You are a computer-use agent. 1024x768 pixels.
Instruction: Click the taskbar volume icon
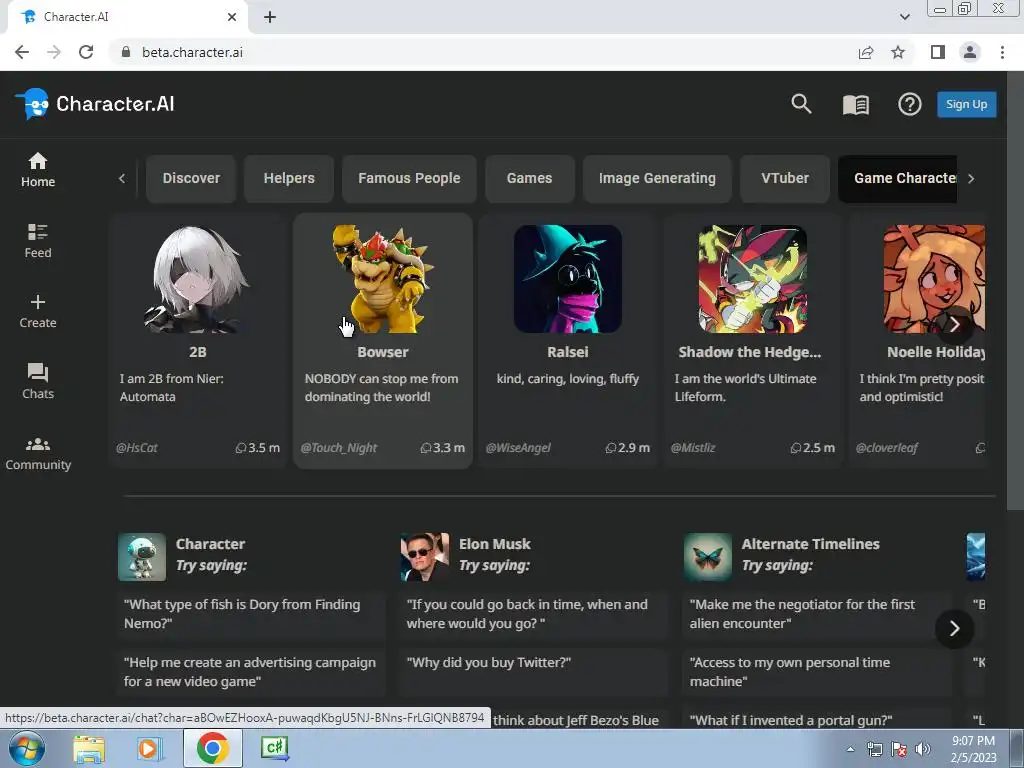point(922,749)
